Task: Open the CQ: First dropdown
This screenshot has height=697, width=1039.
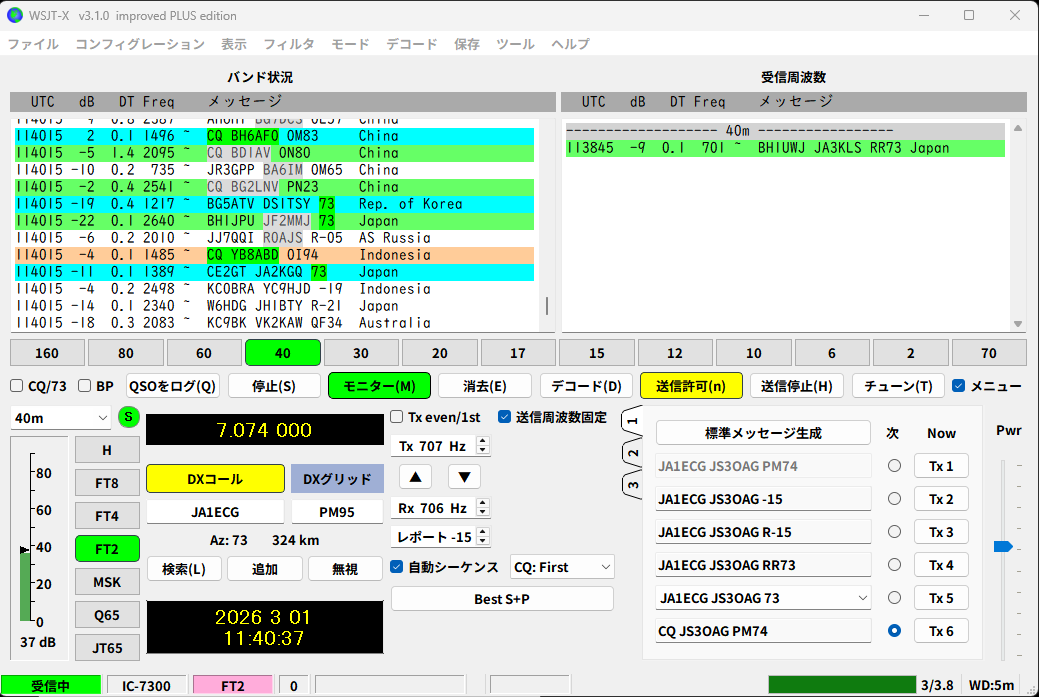Action: (x=562, y=567)
